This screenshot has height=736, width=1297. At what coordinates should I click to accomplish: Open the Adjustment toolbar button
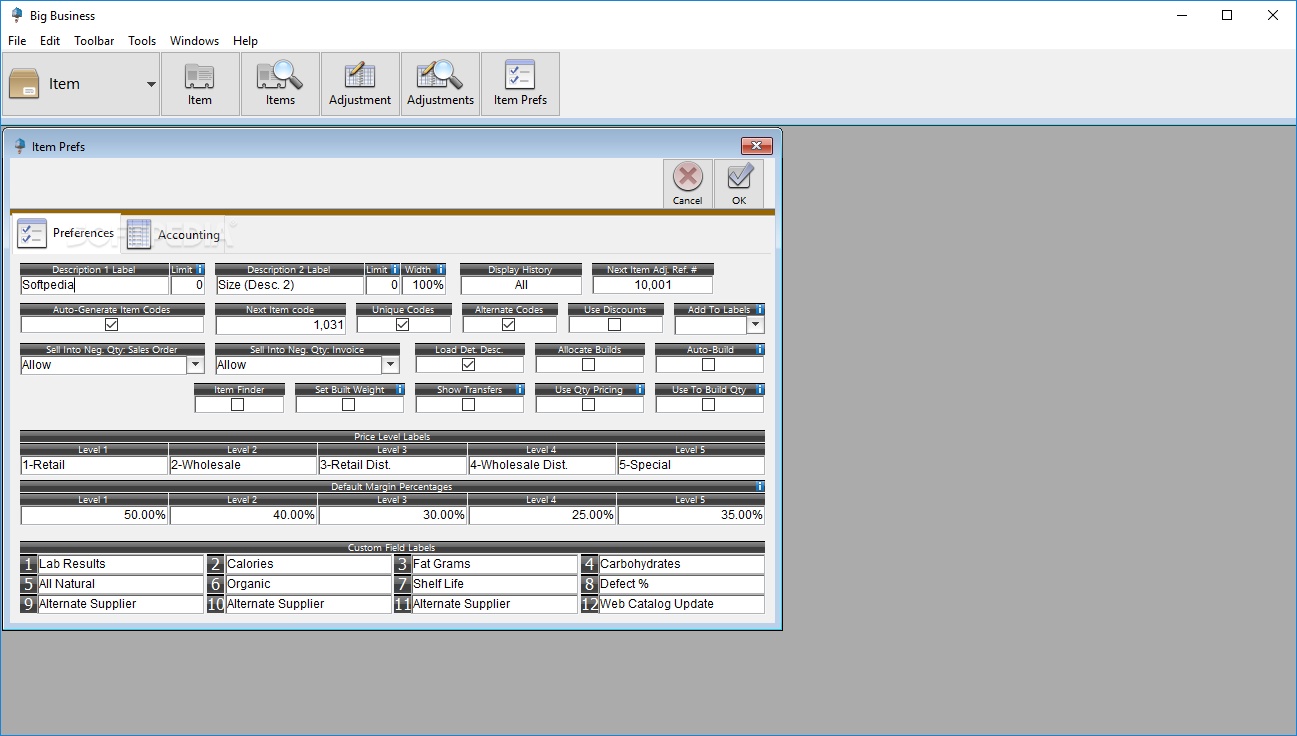point(360,84)
